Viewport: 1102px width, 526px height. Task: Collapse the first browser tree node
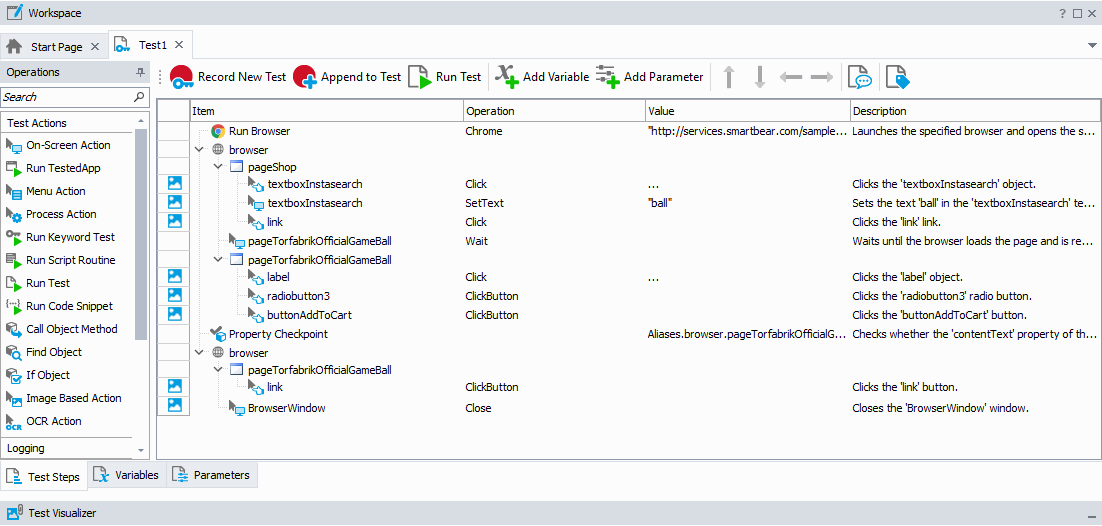199,150
